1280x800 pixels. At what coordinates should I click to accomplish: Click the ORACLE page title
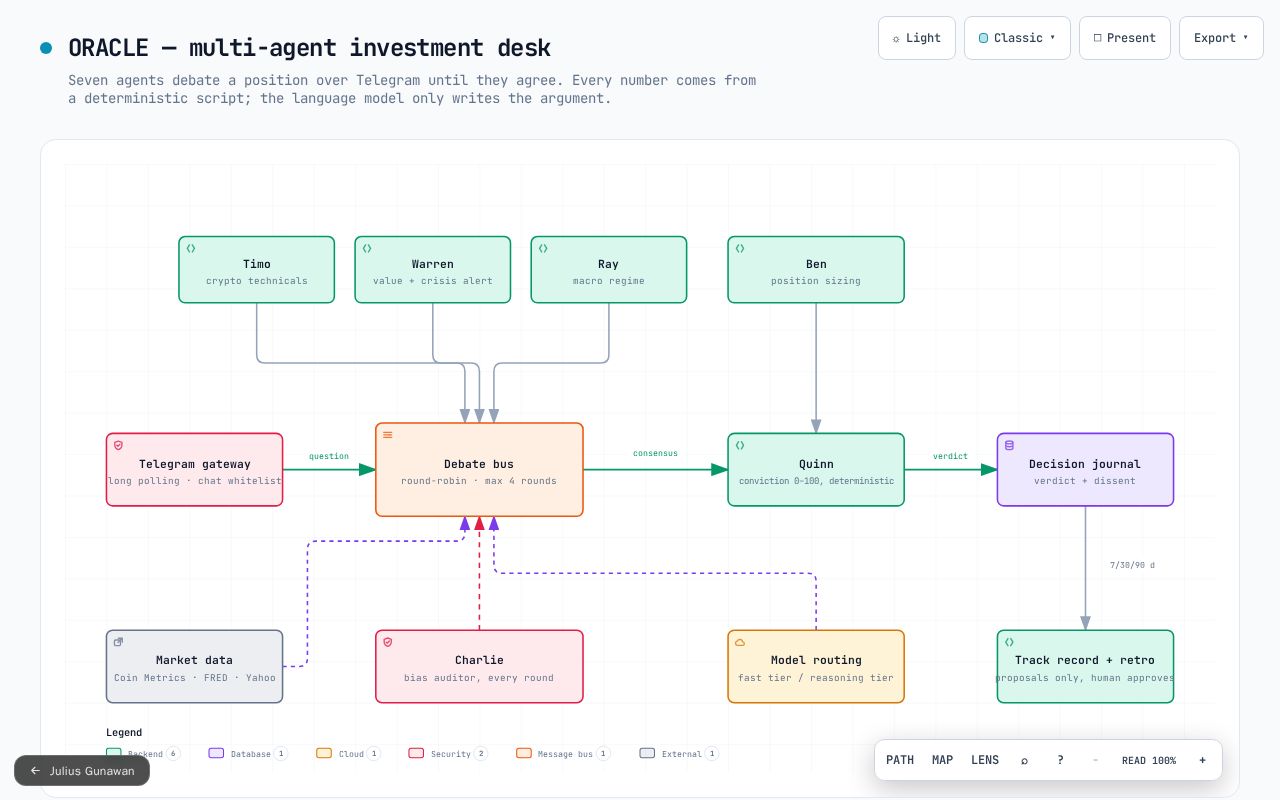[309, 48]
